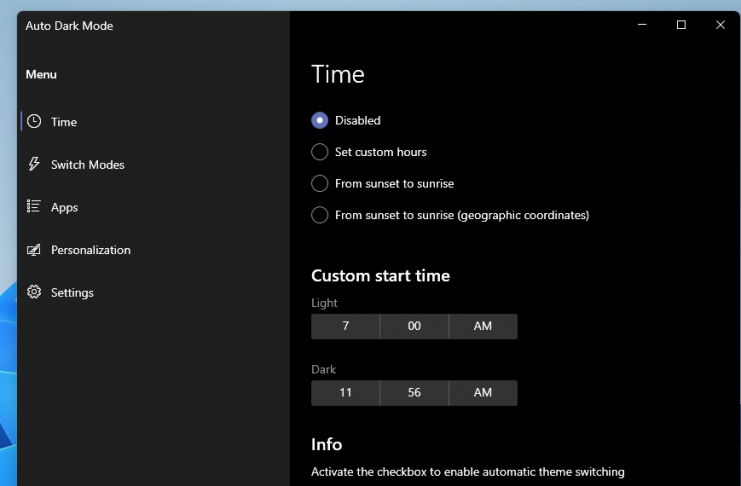Click the Custom start time heading
741x486 pixels.
(x=380, y=276)
